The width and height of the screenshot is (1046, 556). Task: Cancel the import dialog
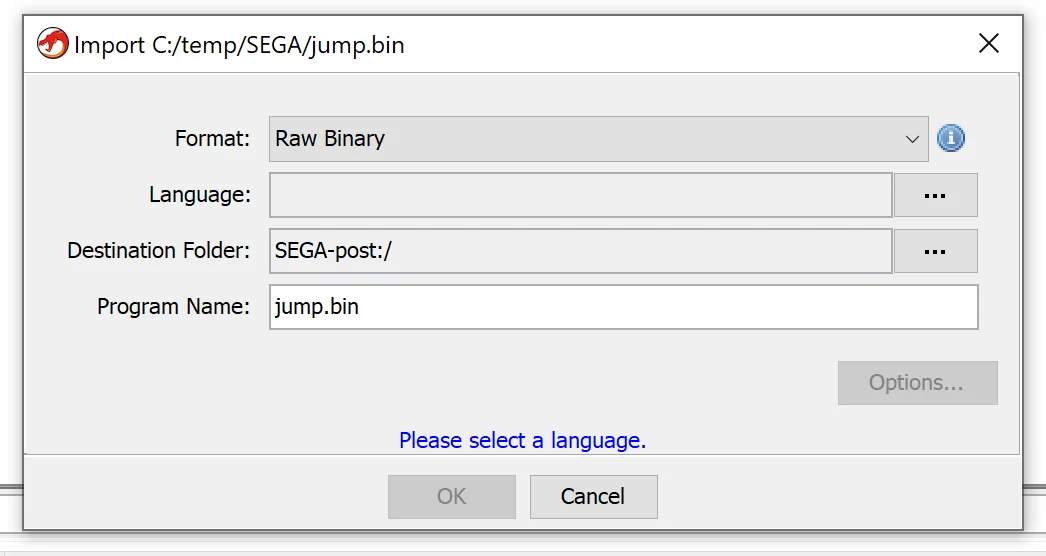[x=593, y=497]
